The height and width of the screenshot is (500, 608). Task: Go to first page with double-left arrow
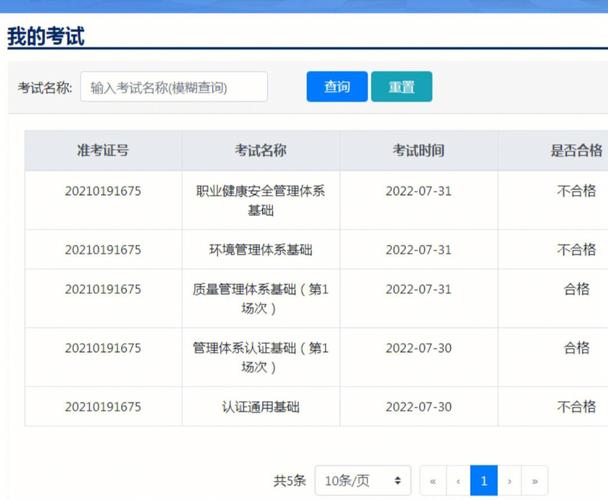(x=433, y=481)
